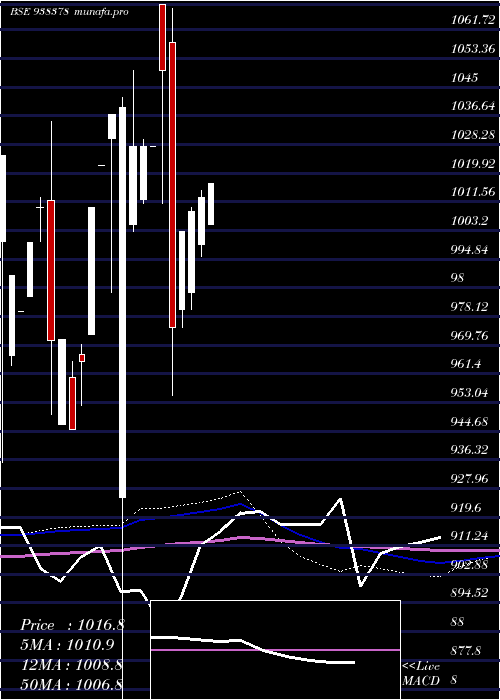Select the 1061.72 price axis label

pos(473,20)
